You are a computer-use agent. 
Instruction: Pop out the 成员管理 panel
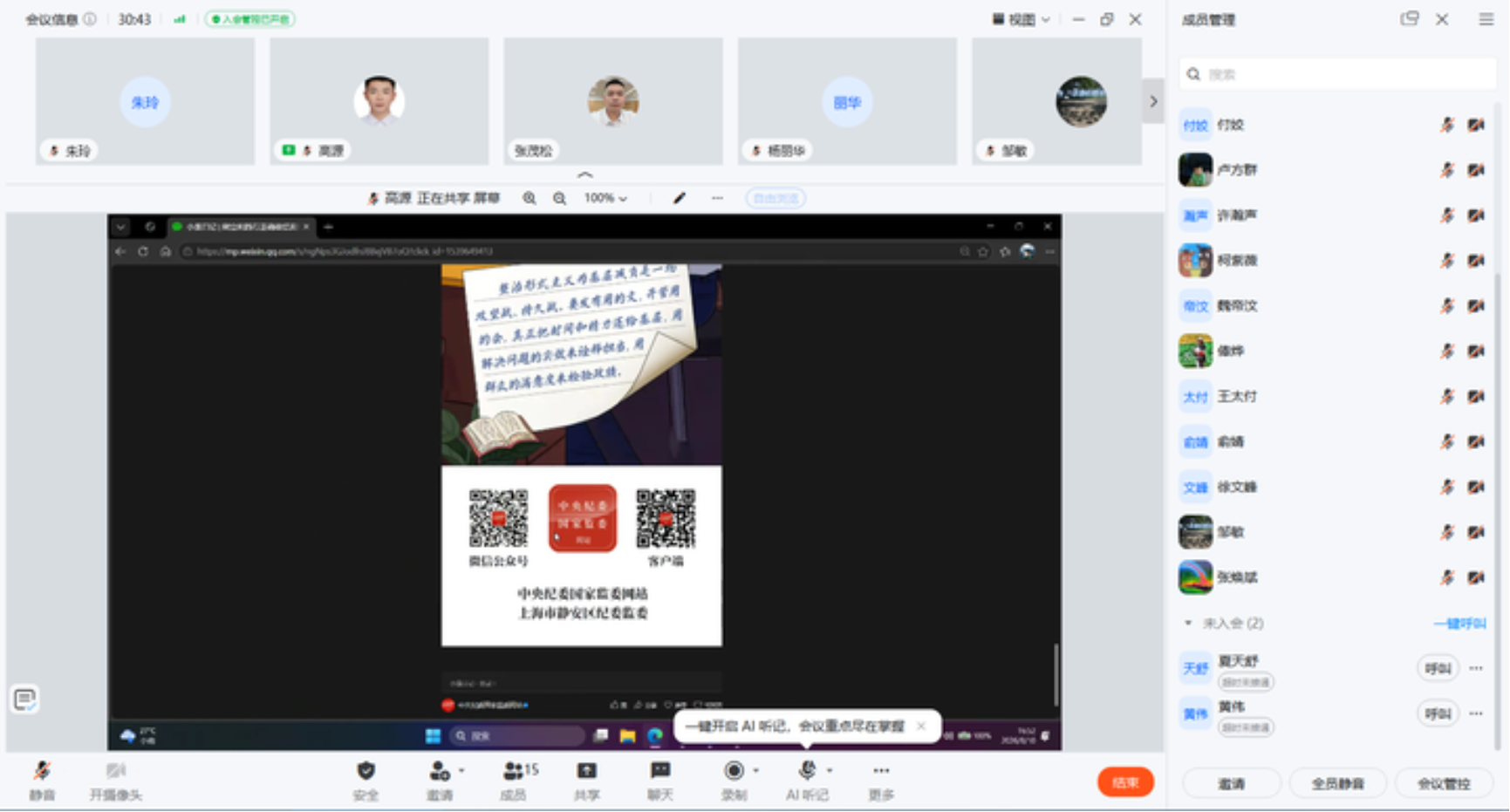pyautogui.click(x=1409, y=19)
